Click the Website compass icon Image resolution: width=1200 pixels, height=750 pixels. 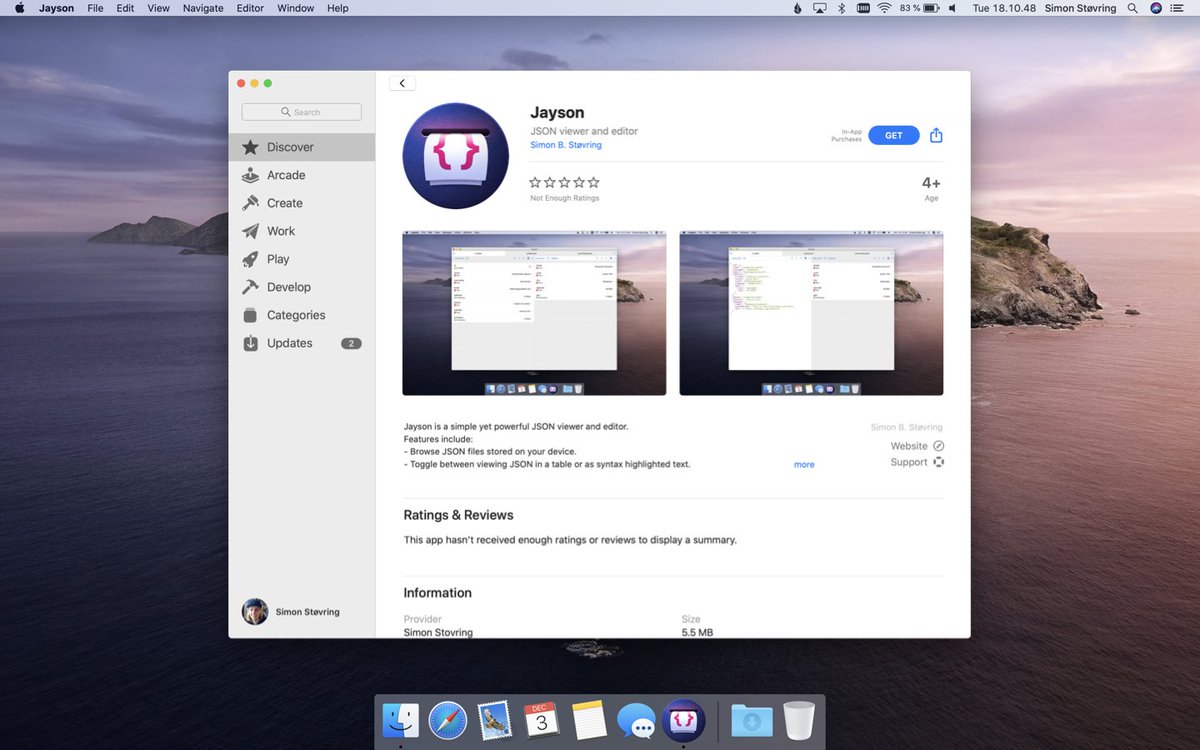[938, 446]
